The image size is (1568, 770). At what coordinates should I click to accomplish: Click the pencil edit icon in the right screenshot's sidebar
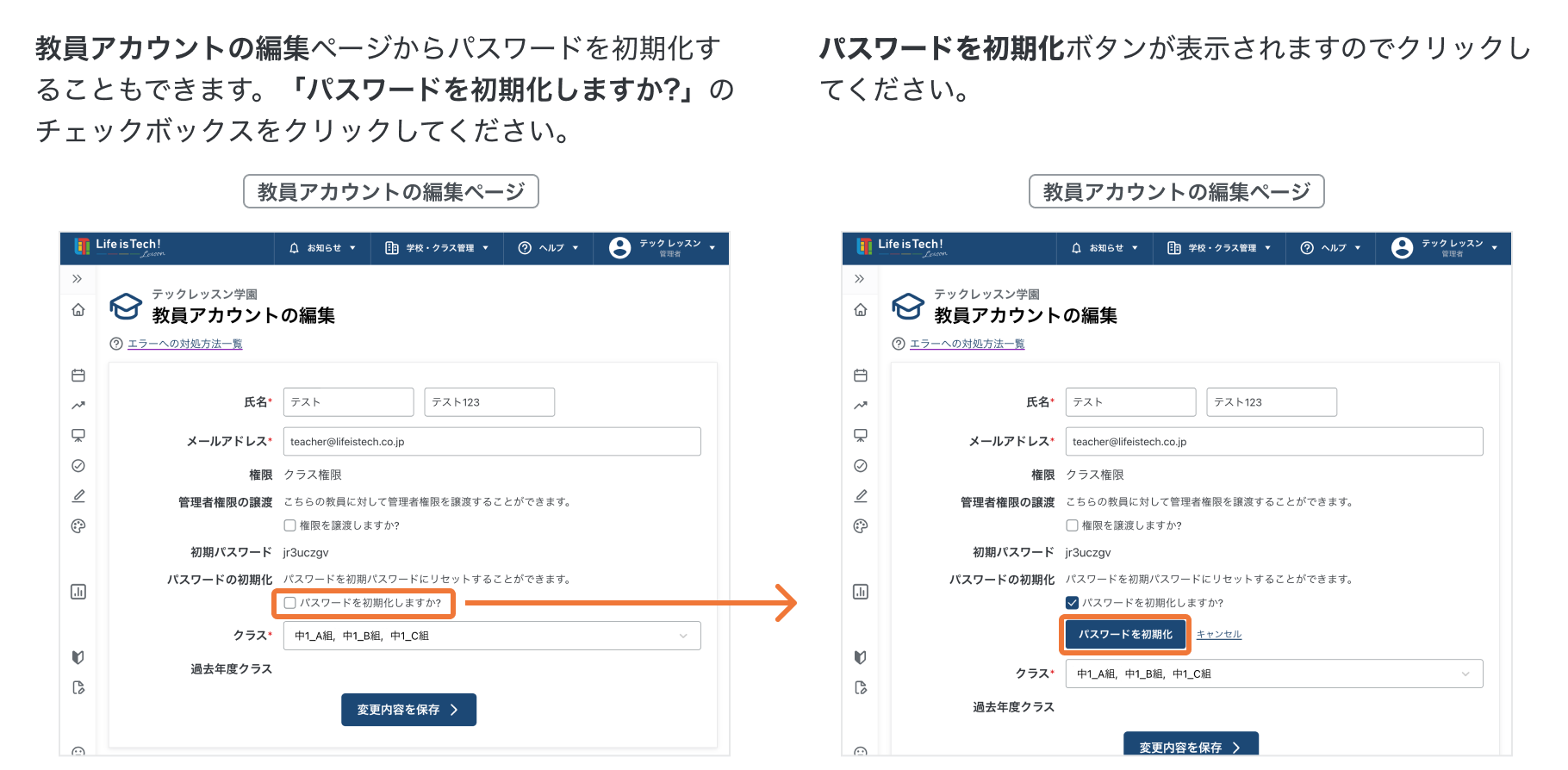[x=861, y=496]
